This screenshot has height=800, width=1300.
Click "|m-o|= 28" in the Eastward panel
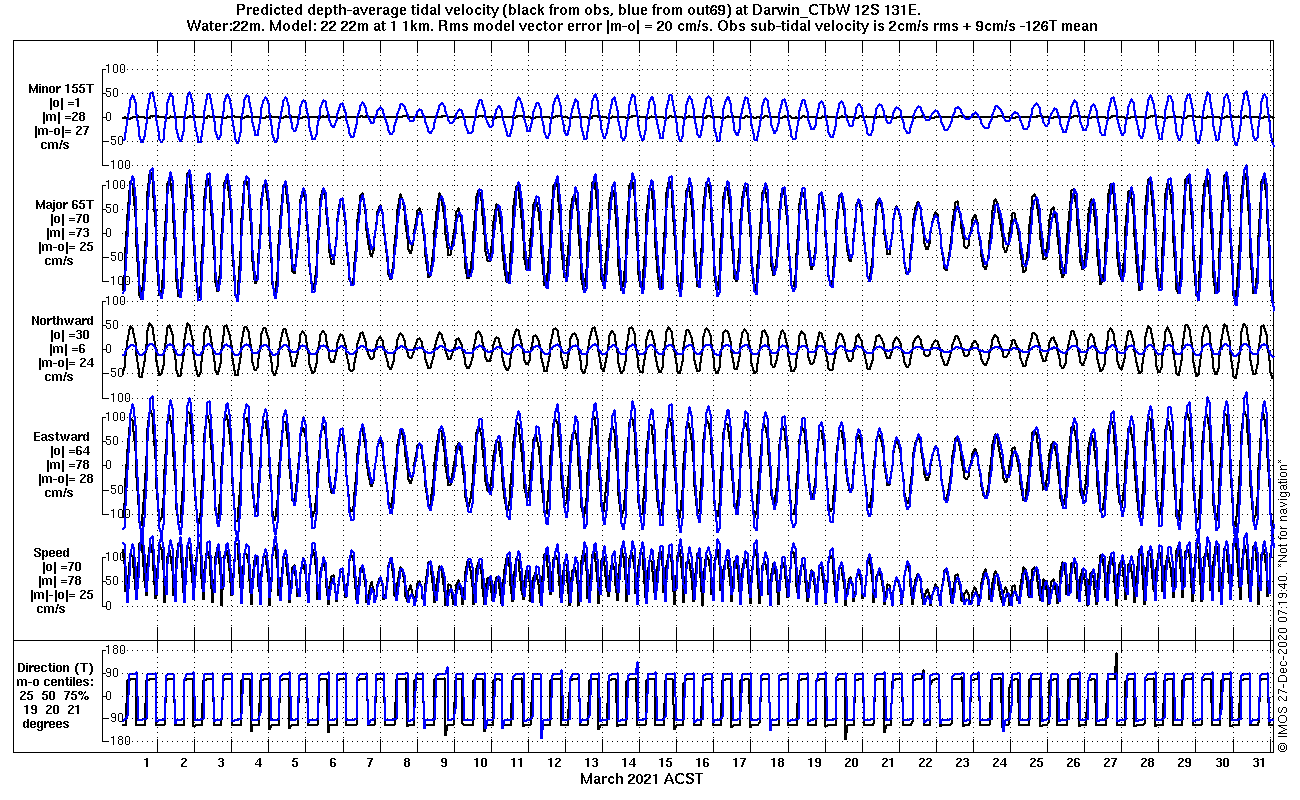pos(67,479)
